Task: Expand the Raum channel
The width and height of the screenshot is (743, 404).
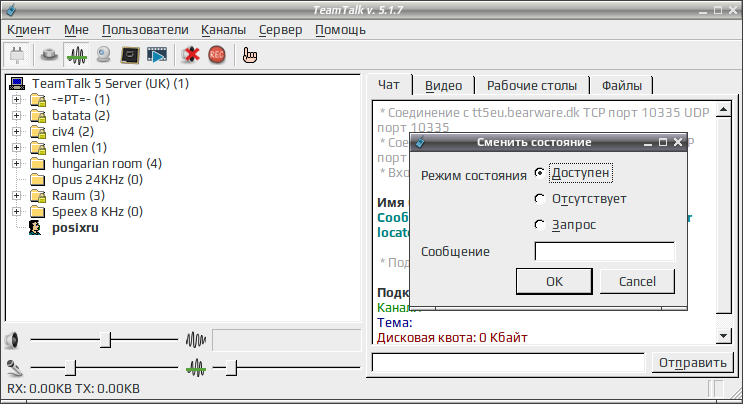Action: pyautogui.click(x=17, y=196)
